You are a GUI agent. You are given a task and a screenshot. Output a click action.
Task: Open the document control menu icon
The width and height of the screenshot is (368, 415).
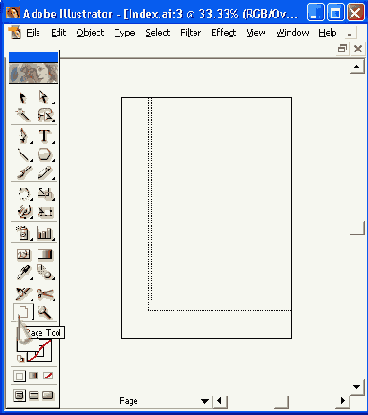coord(14,33)
